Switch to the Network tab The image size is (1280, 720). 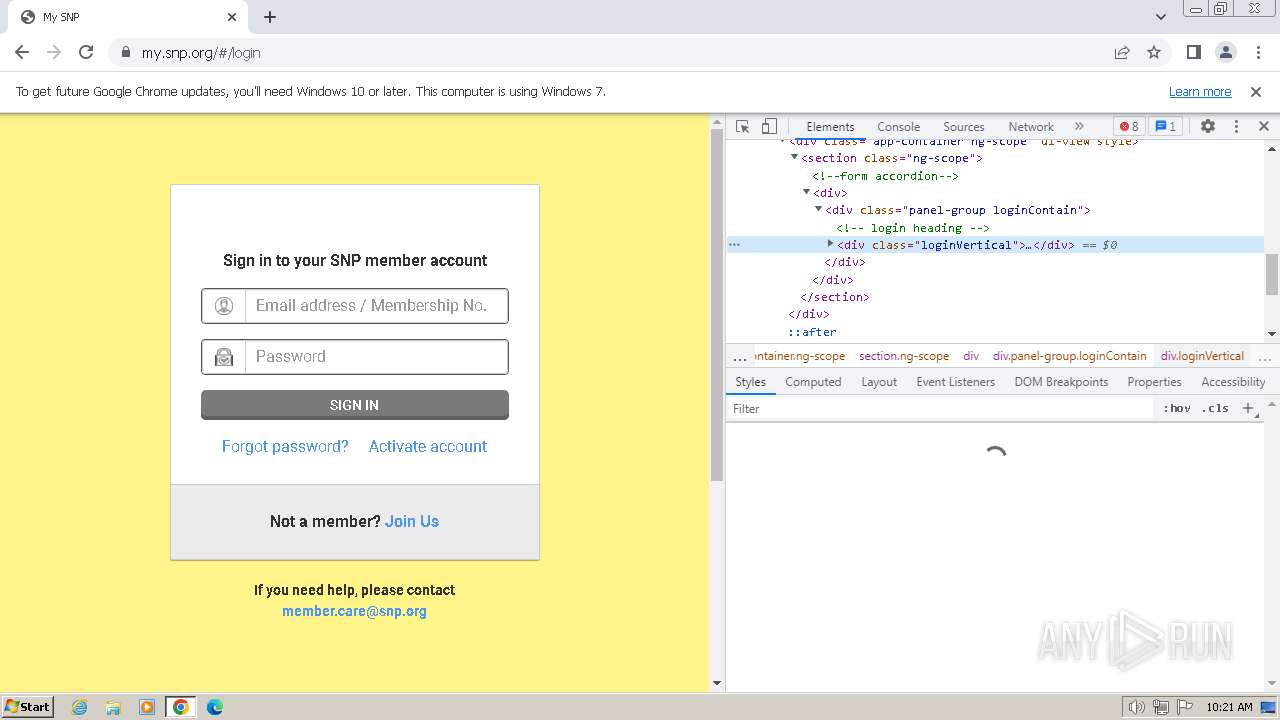click(1031, 127)
